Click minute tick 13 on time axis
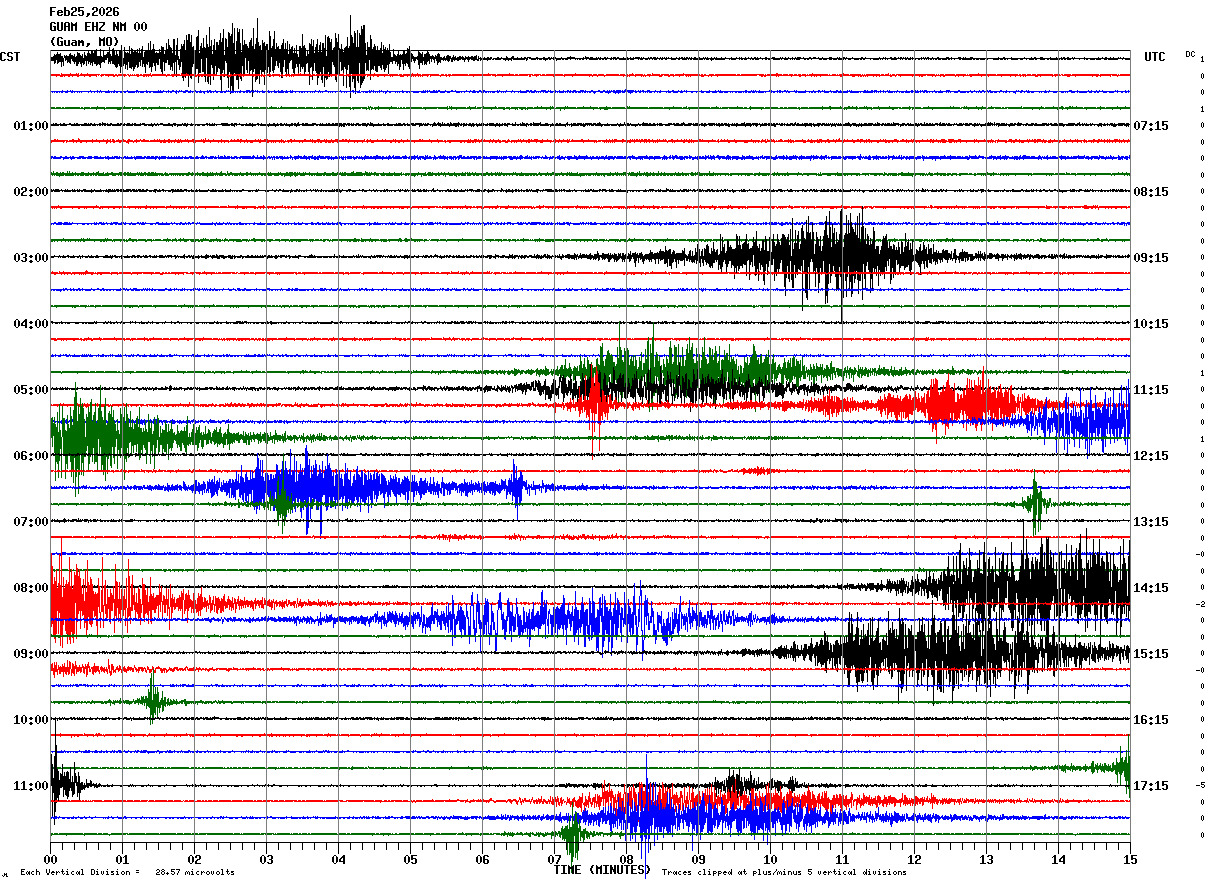This screenshot has height=886, width=1210. click(x=986, y=859)
